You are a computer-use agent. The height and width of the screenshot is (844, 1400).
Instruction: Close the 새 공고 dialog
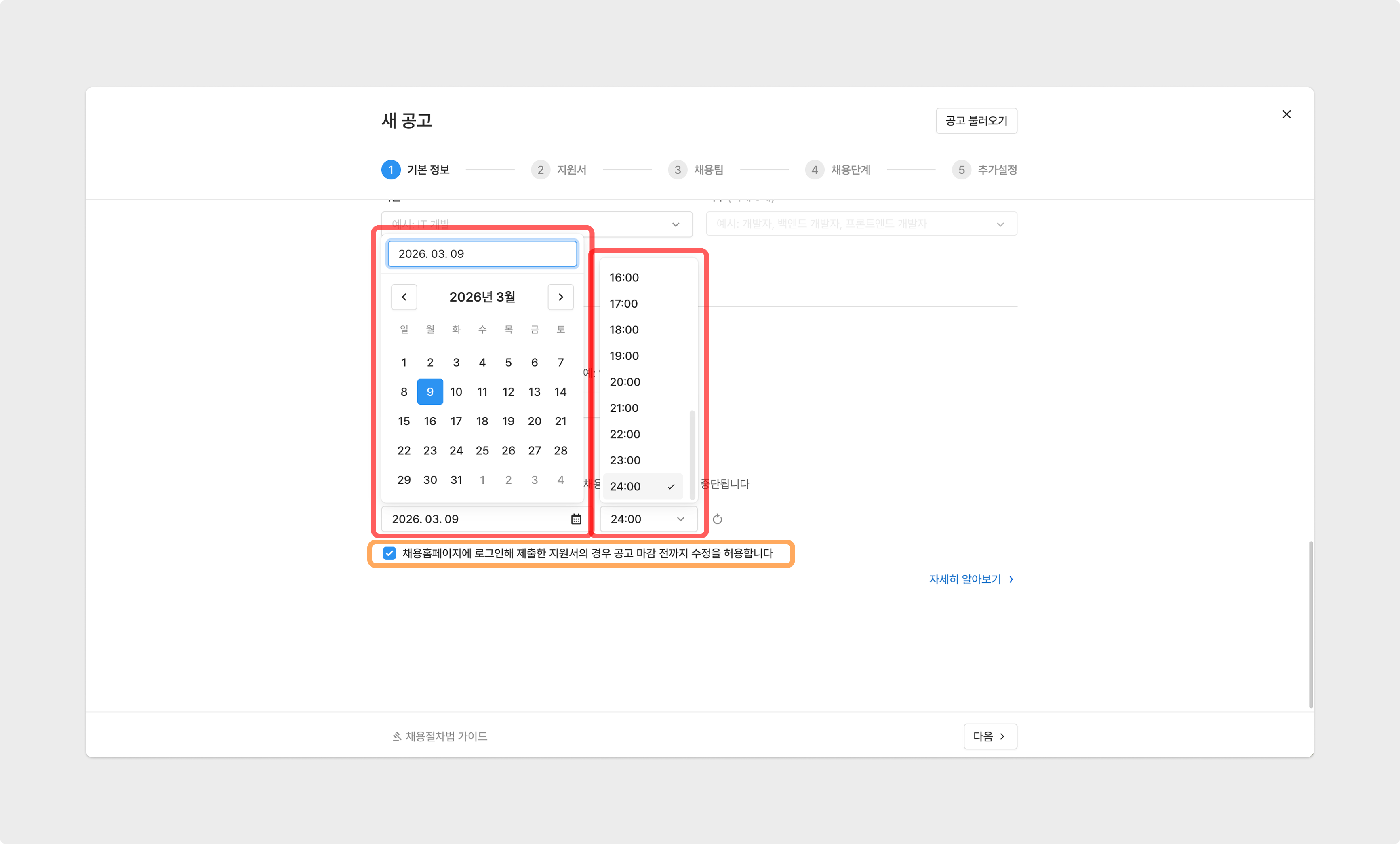(x=1286, y=114)
